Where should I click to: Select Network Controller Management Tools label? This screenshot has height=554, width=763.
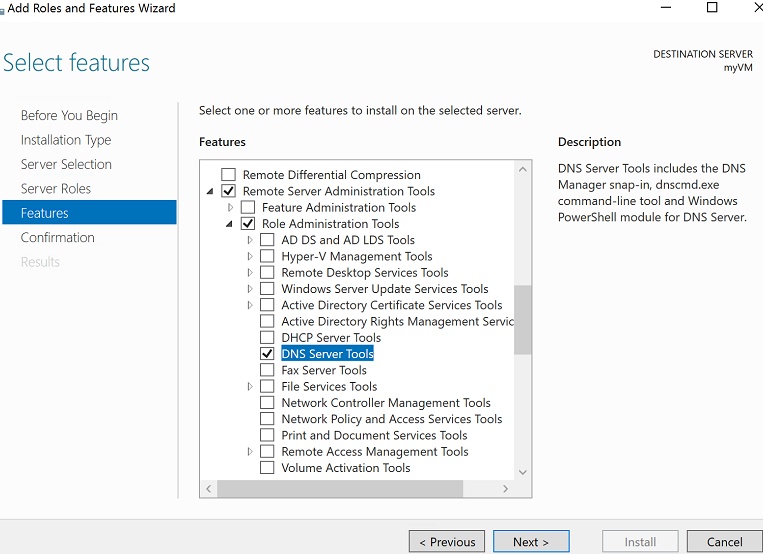click(386, 403)
